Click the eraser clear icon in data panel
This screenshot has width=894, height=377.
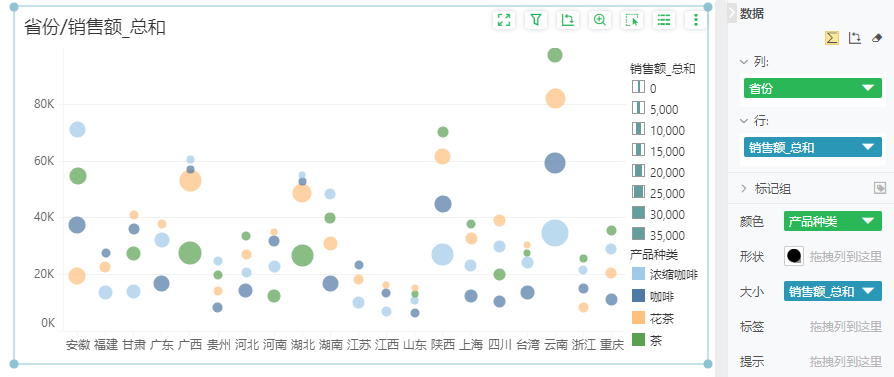(877, 38)
